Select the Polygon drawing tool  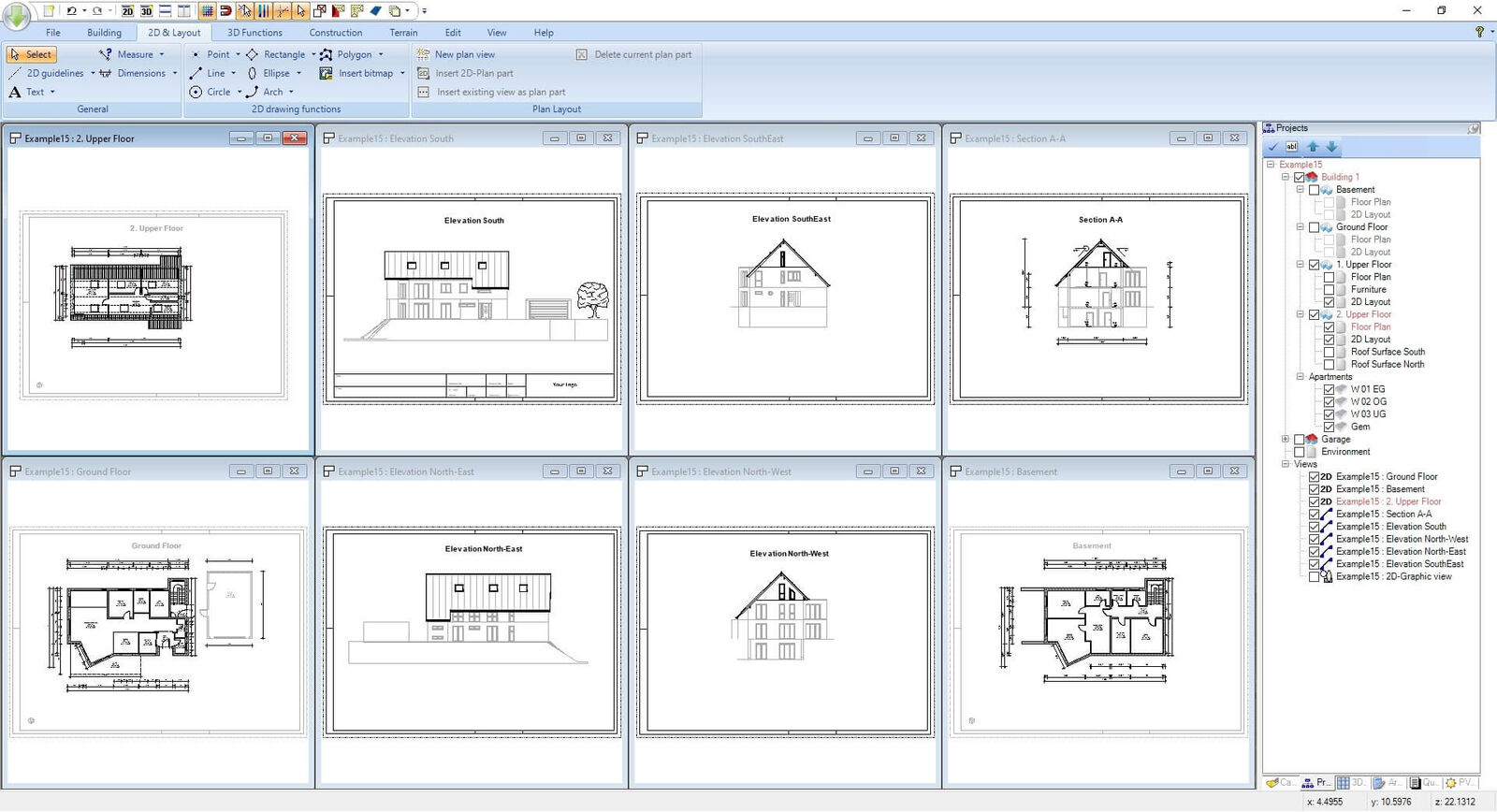pyautogui.click(x=345, y=54)
